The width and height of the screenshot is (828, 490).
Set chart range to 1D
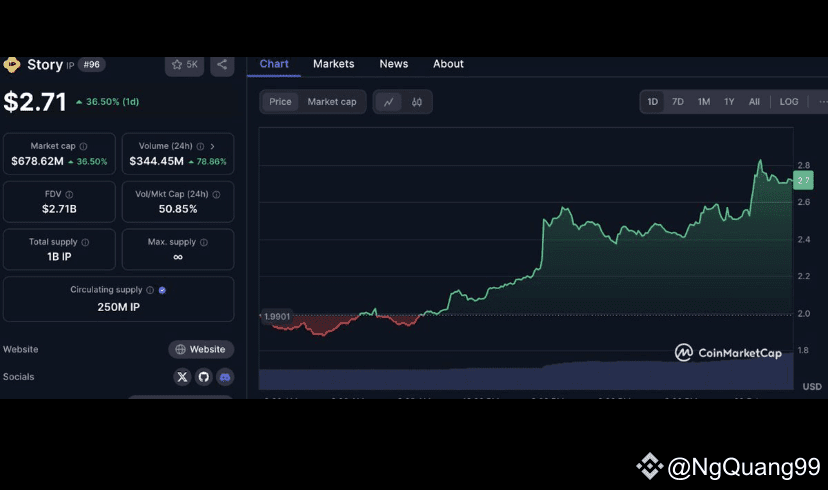click(653, 101)
